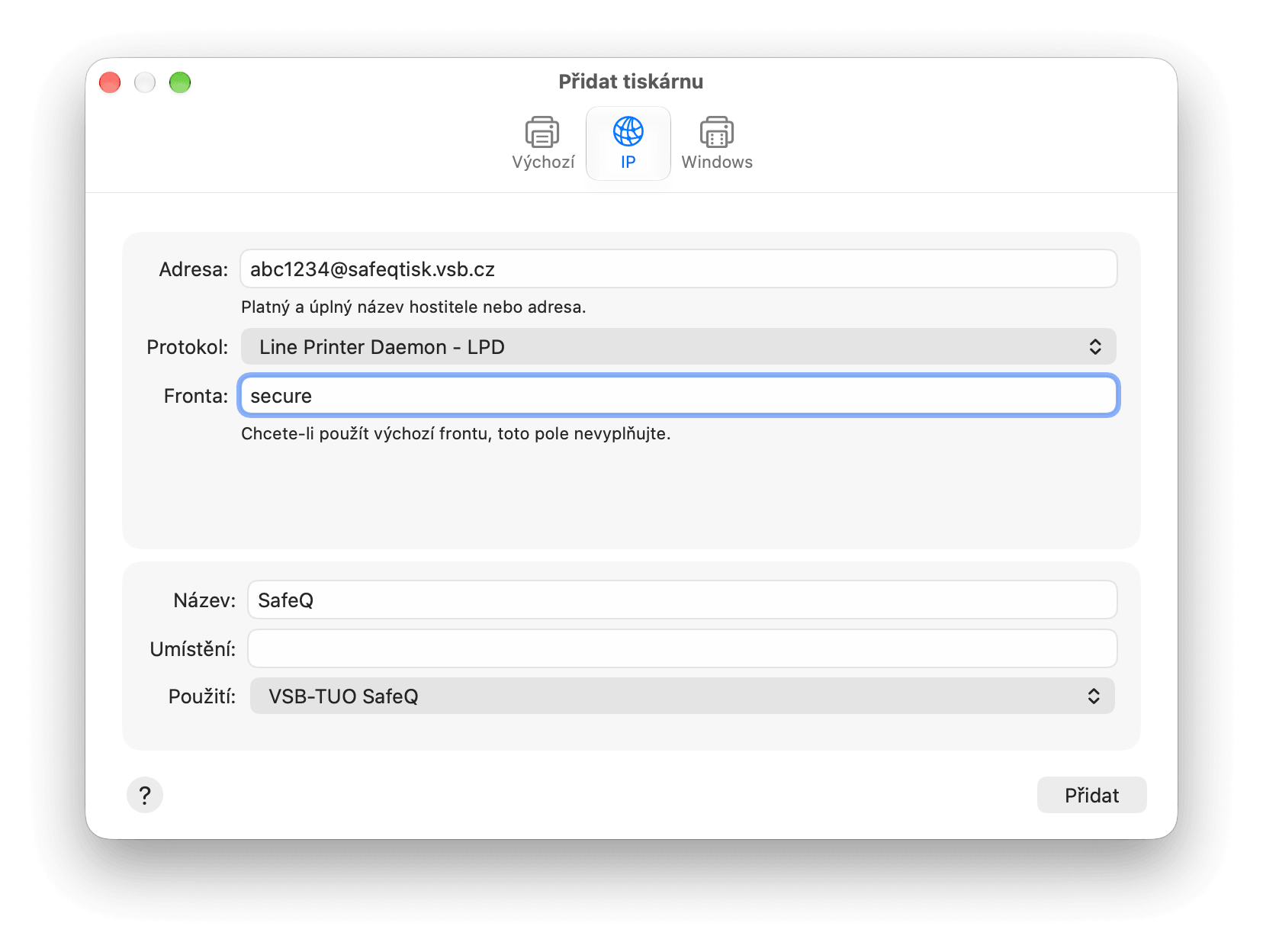1263x952 pixels.
Task: Select the IP globe tab
Action: point(628,143)
